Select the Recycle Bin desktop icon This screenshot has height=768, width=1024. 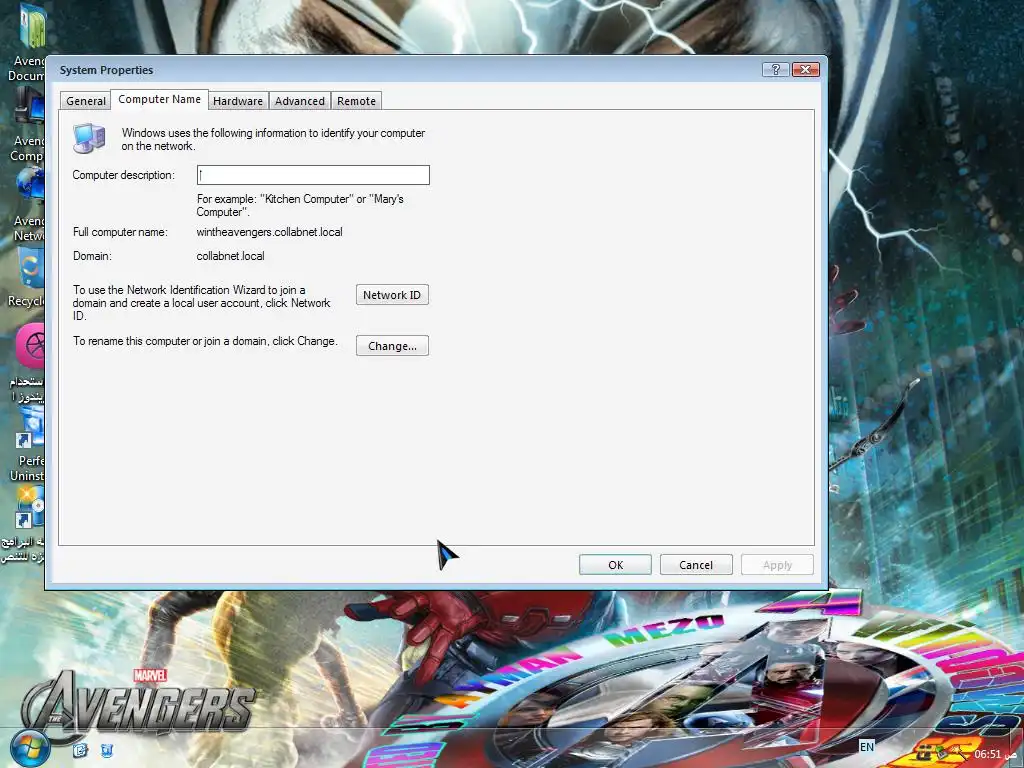pos(26,279)
